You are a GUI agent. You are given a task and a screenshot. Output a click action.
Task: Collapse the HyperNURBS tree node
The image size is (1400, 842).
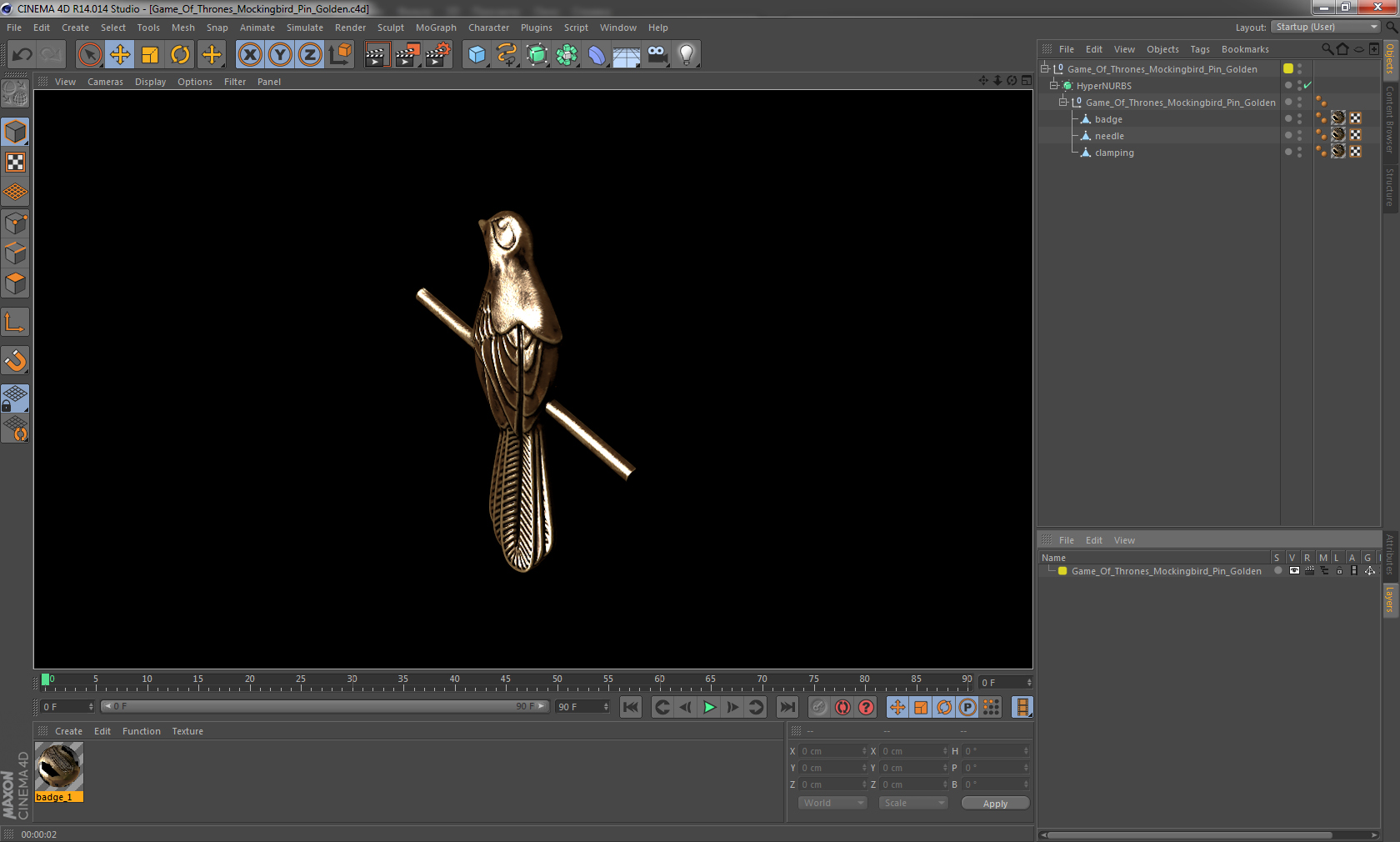click(x=1053, y=85)
